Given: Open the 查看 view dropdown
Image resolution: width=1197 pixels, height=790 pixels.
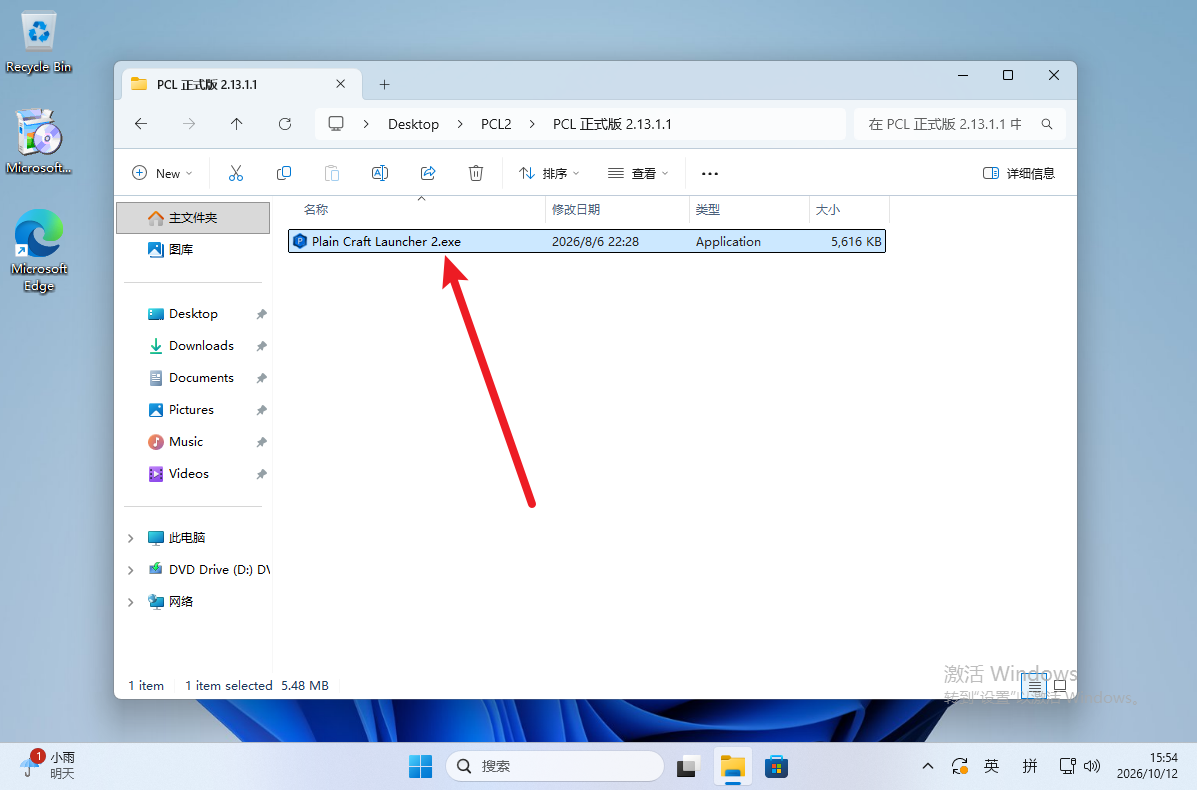Looking at the screenshot, I should click(638, 173).
